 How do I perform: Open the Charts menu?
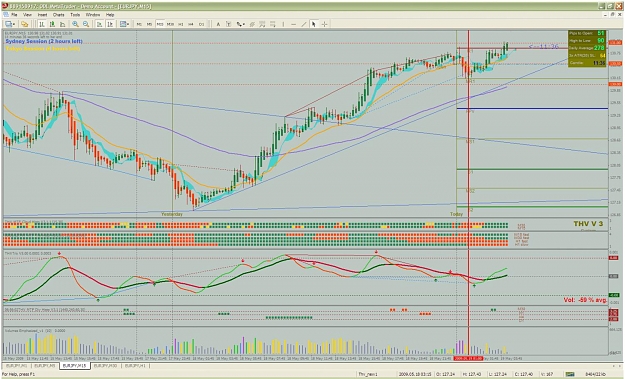59,15
